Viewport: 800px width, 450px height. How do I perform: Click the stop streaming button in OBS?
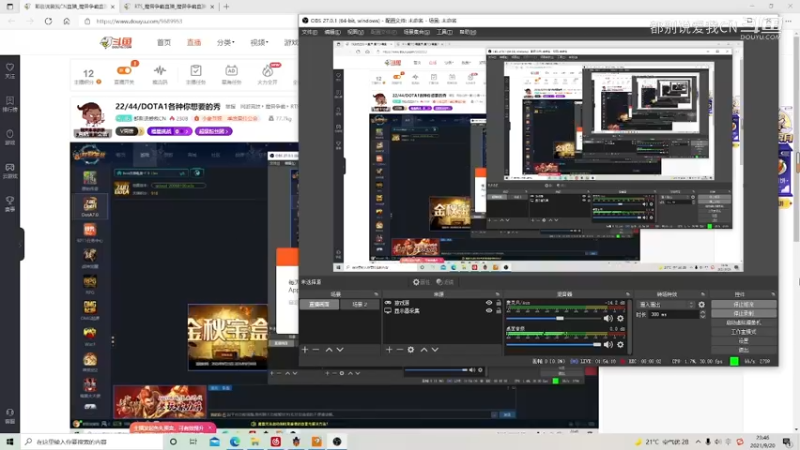(x=743, y=305)
